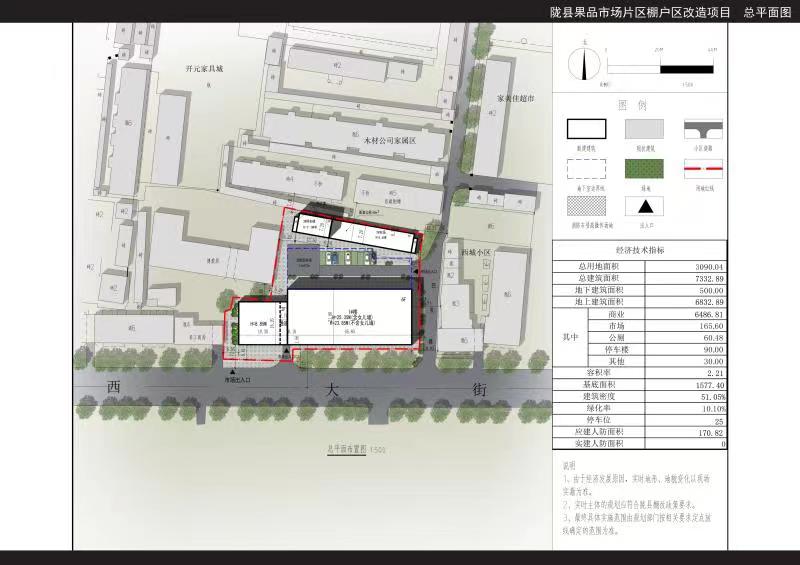Click the 木材公司家属区 label
The width and height of the screenshot is (800, 565).
[x=389, y=142]
